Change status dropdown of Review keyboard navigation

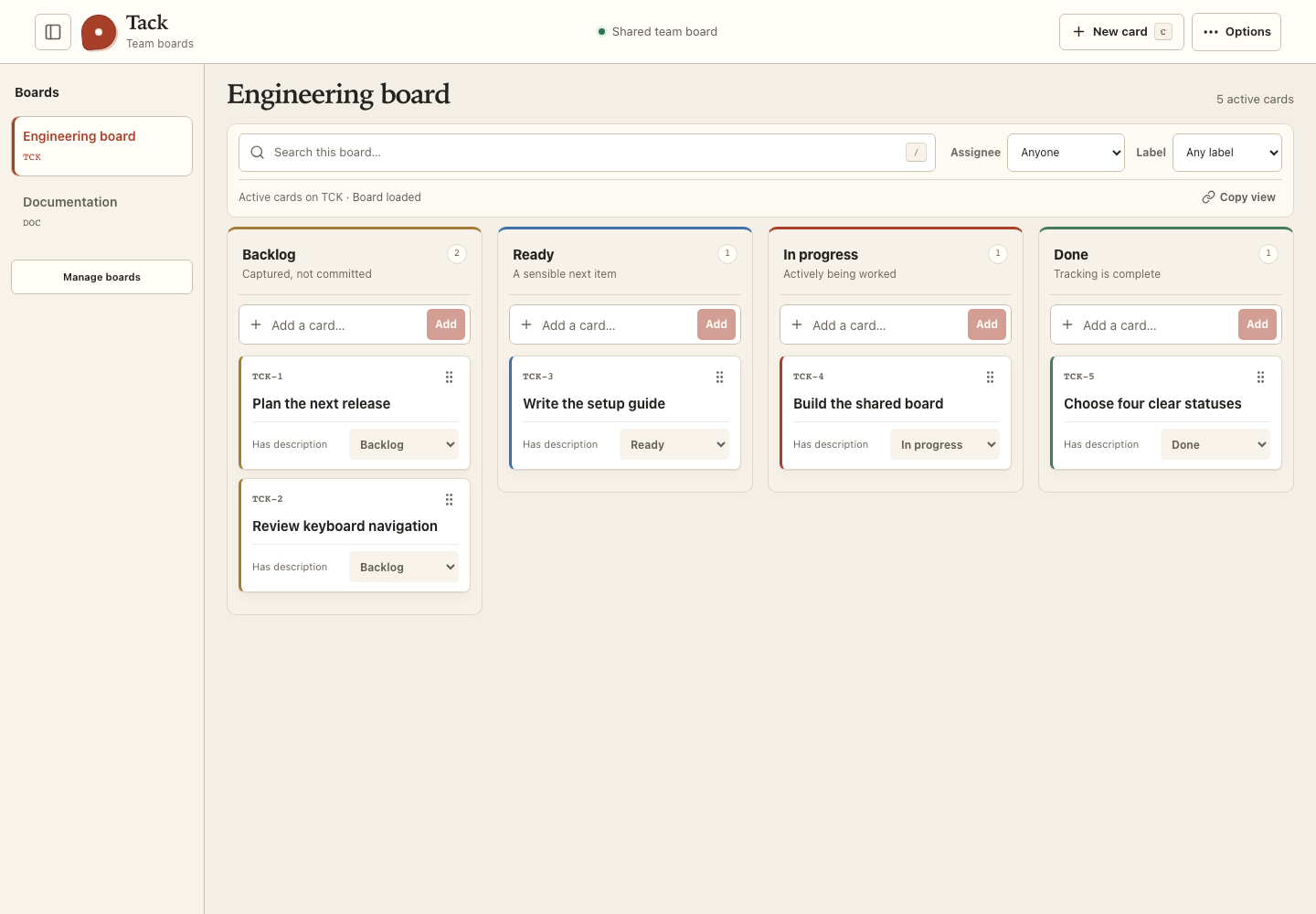[x=404, y=568]
